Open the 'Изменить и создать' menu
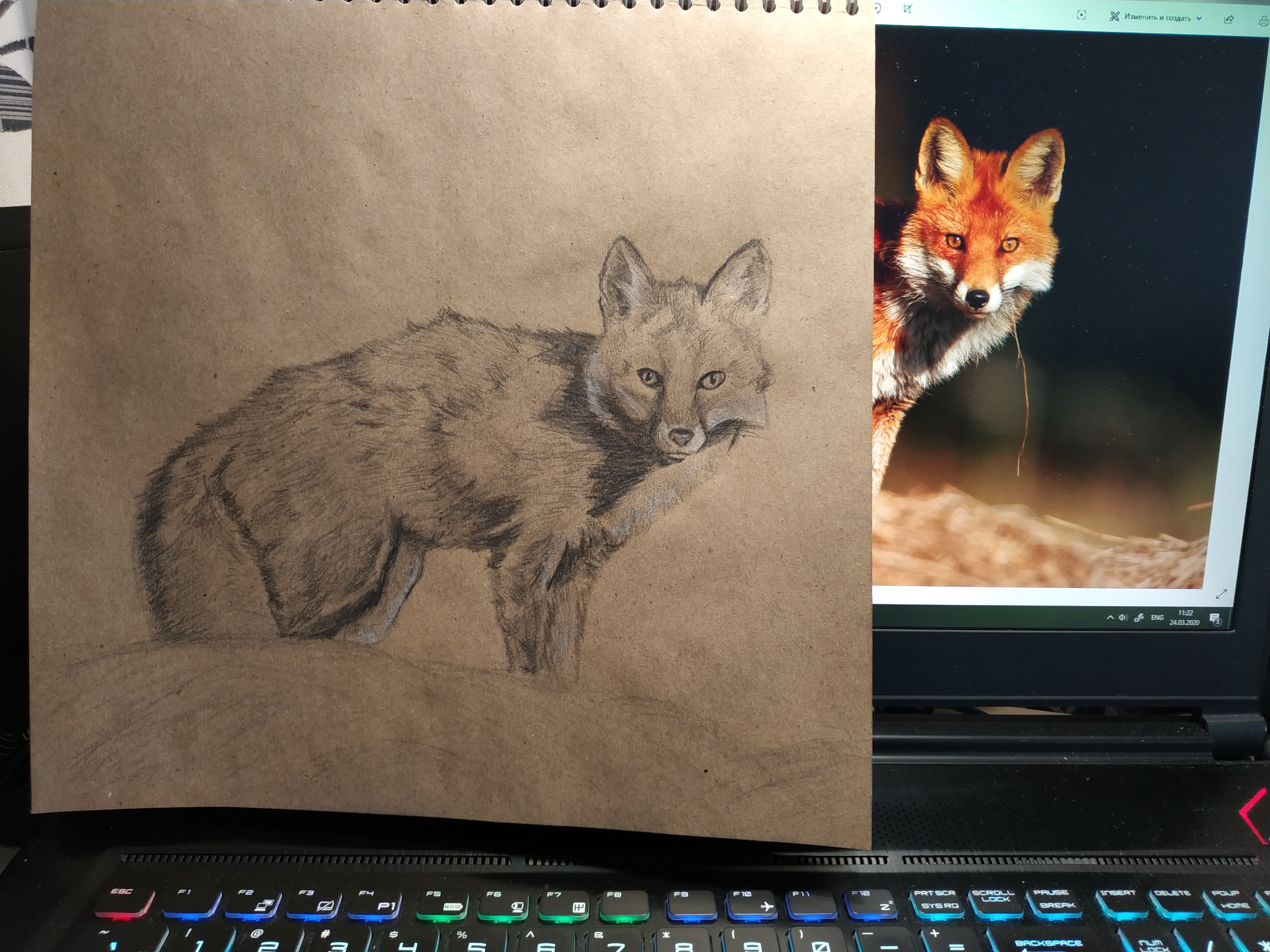This screenshot has height=952, width=1270. click(1157, 18)
